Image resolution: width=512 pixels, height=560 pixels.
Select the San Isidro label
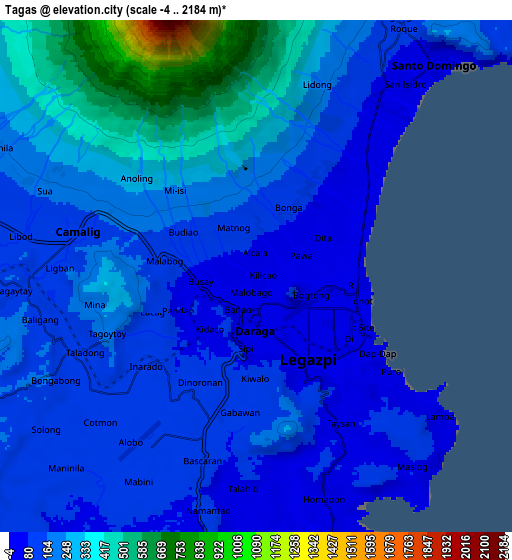pos(405,85)
